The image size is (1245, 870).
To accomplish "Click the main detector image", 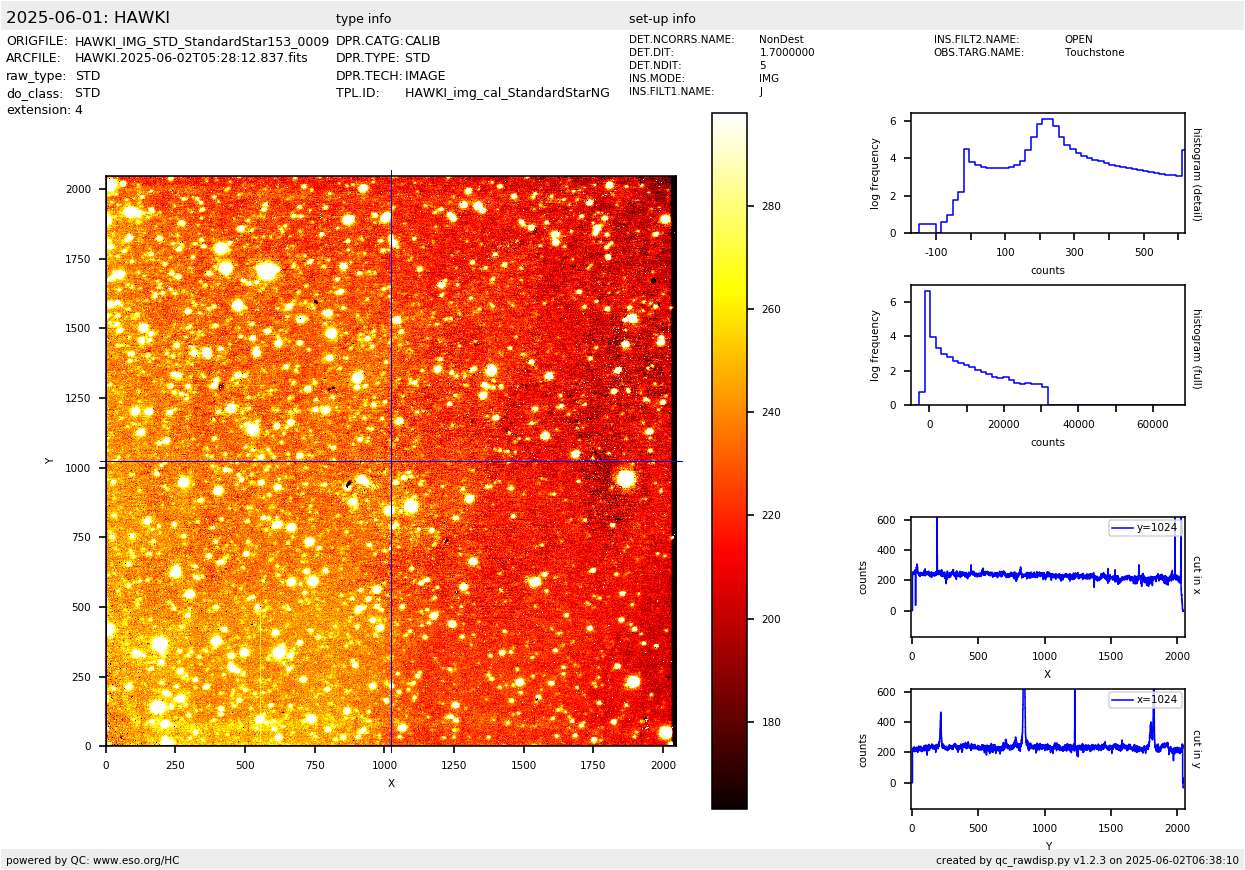I will (x=390, y=461).
